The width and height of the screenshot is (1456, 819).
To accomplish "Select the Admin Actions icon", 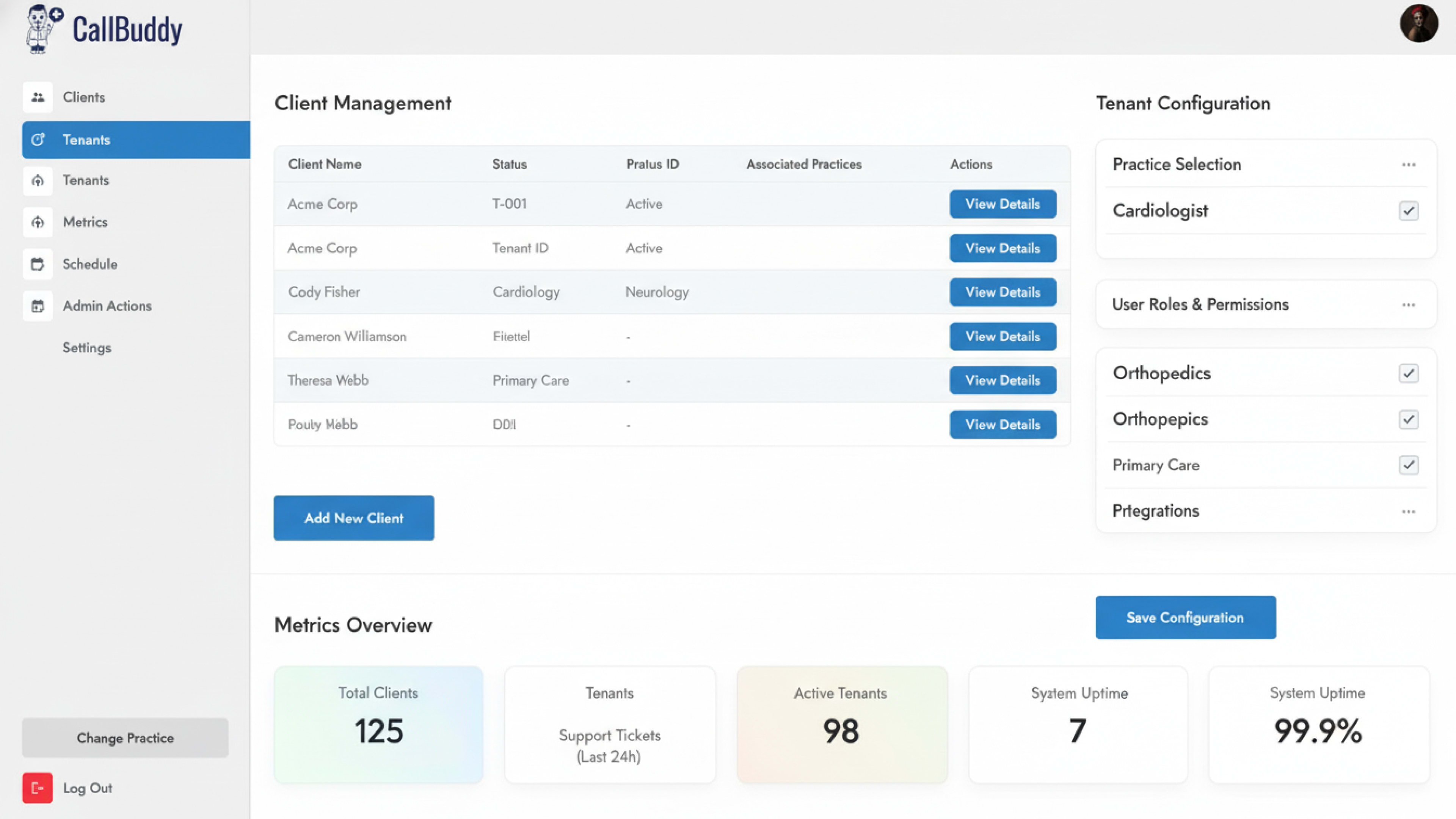I will click(x=37, y=306).
